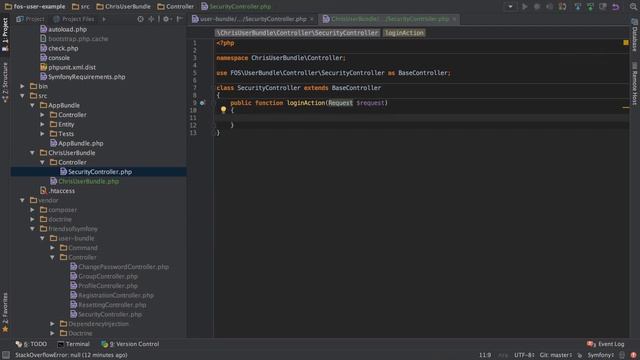The width and height of the screenshot is (640, 360).
Task: Expand the Tests folder
Action: click(x=42, y=133)
